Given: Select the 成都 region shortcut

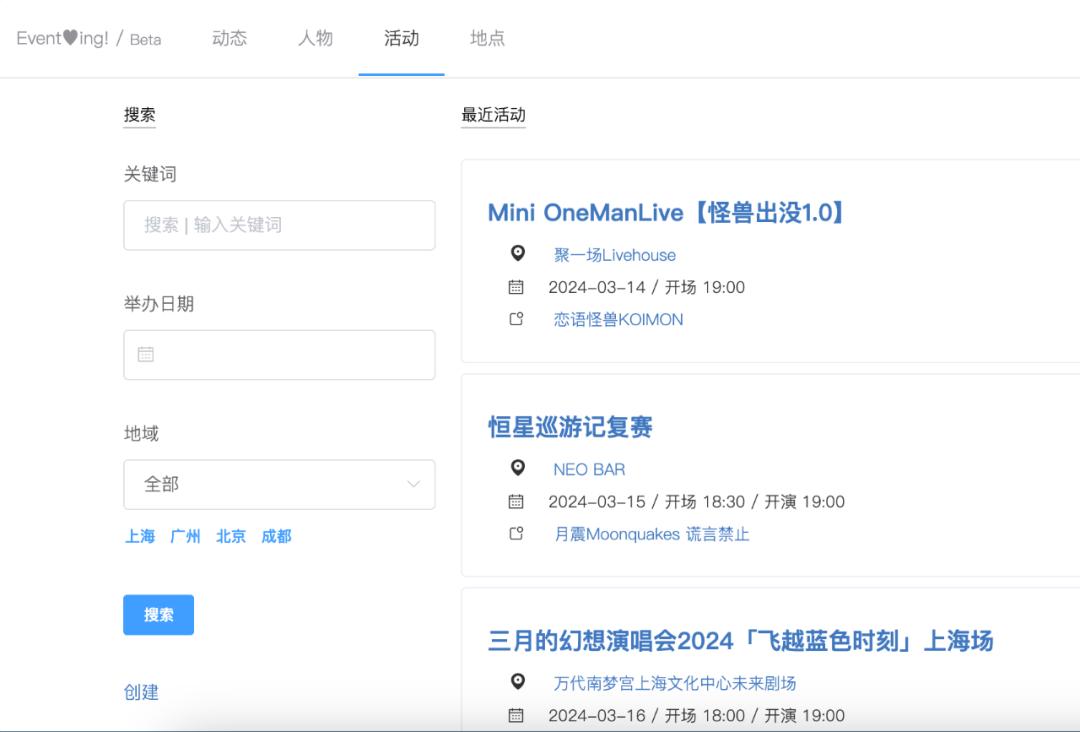Looking at the screenshot, I should (x=276, y=536).
